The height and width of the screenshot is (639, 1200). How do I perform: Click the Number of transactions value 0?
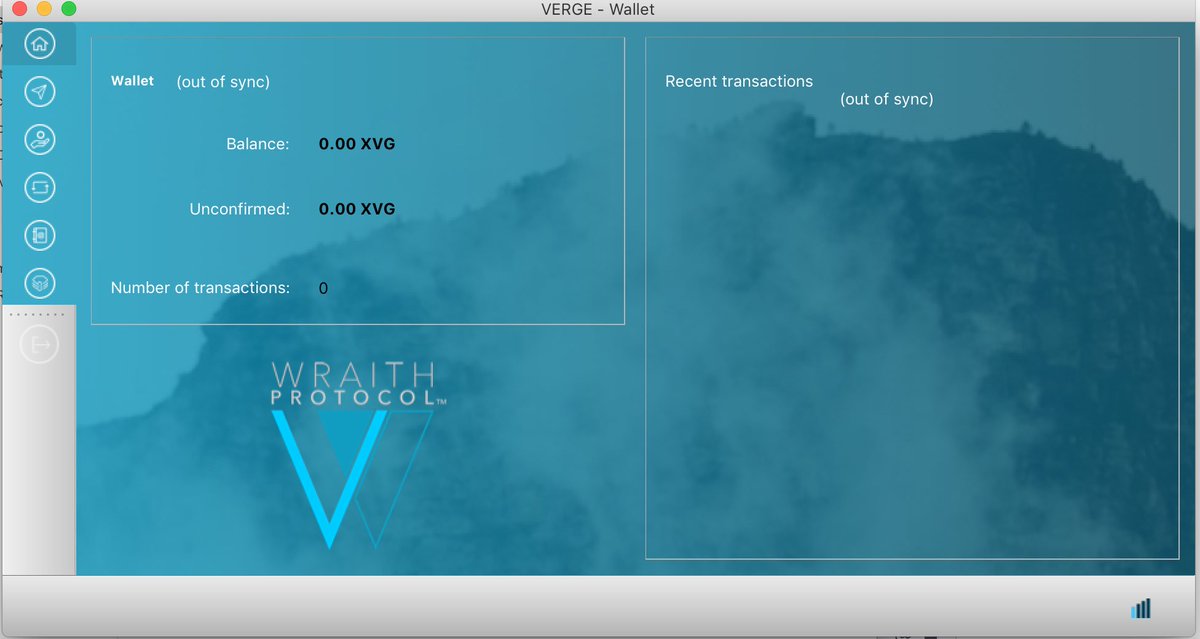pos(323,288)
